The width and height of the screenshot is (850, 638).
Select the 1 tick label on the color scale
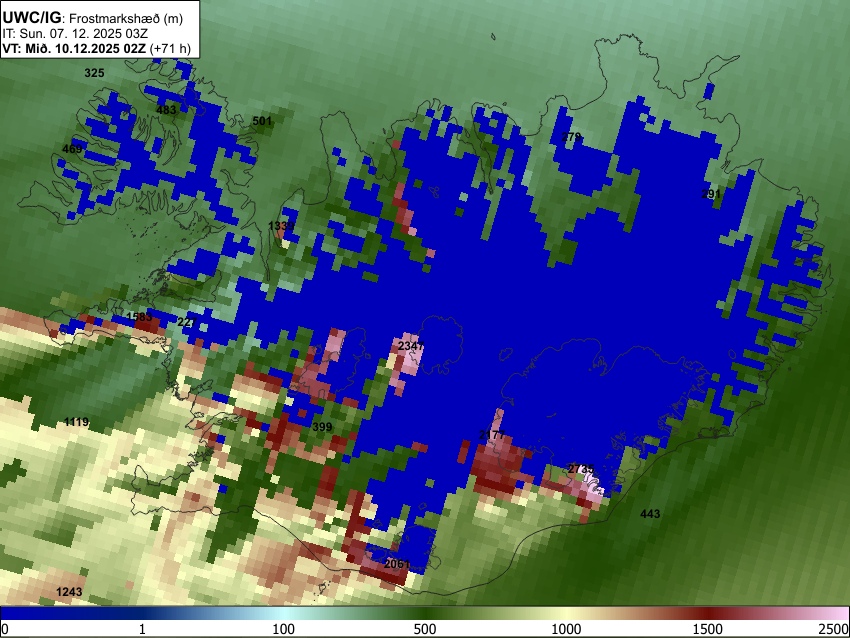pyautogui.click(x=142, y=629)
